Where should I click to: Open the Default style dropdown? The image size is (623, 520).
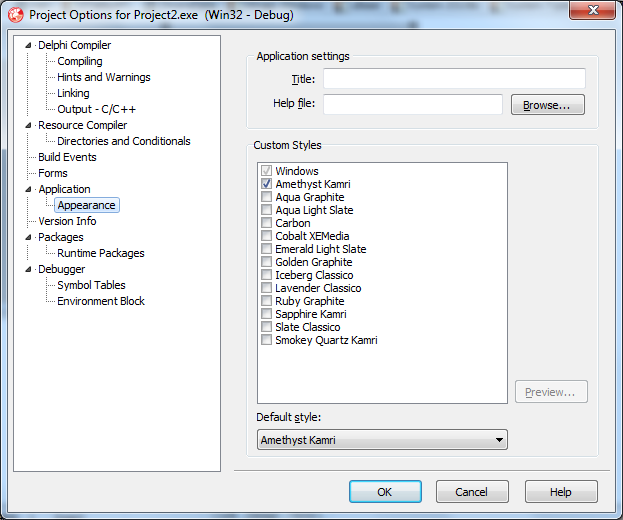(x=382, y=440)
